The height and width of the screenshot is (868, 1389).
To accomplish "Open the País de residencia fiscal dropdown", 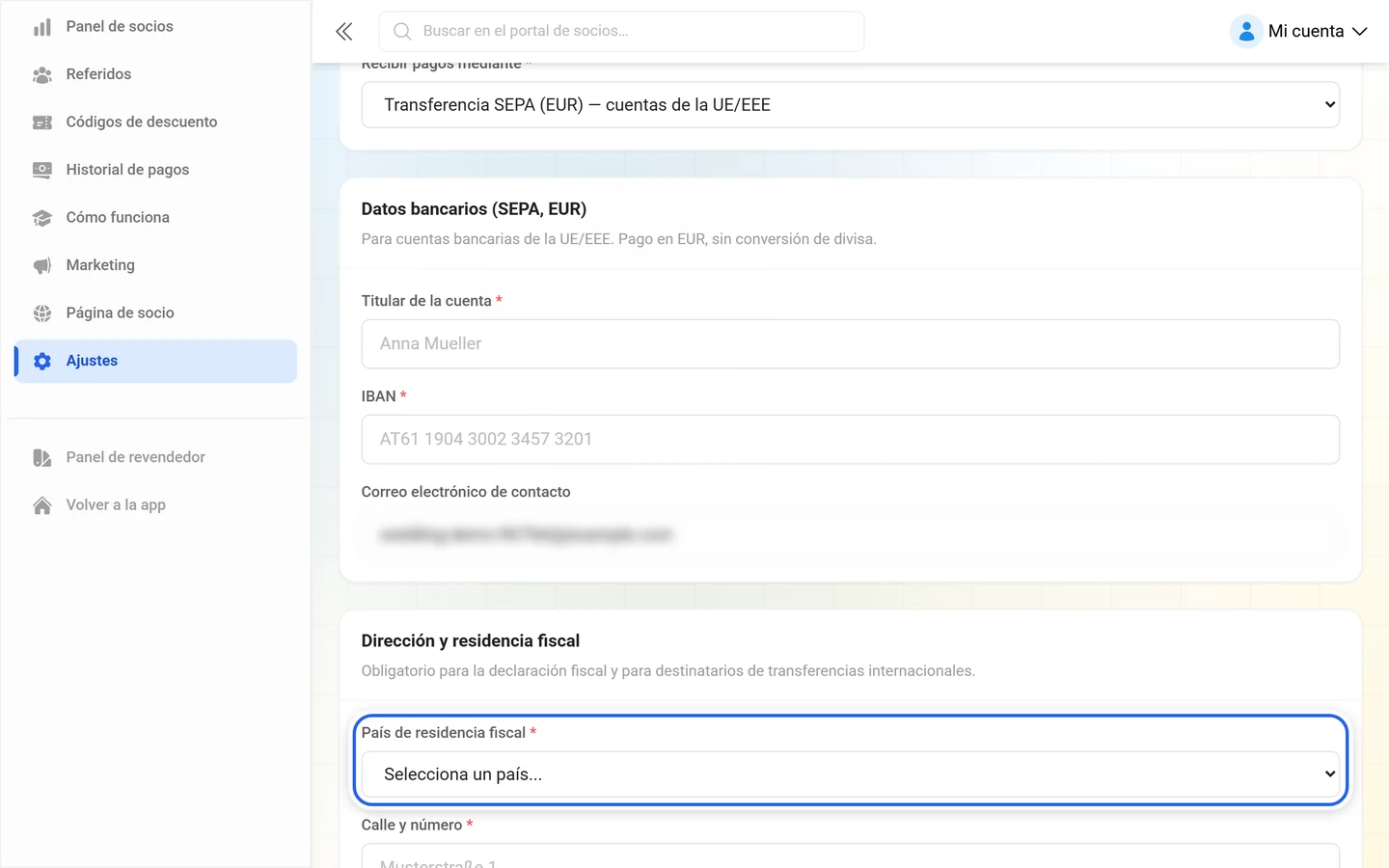I will [851, 774].
